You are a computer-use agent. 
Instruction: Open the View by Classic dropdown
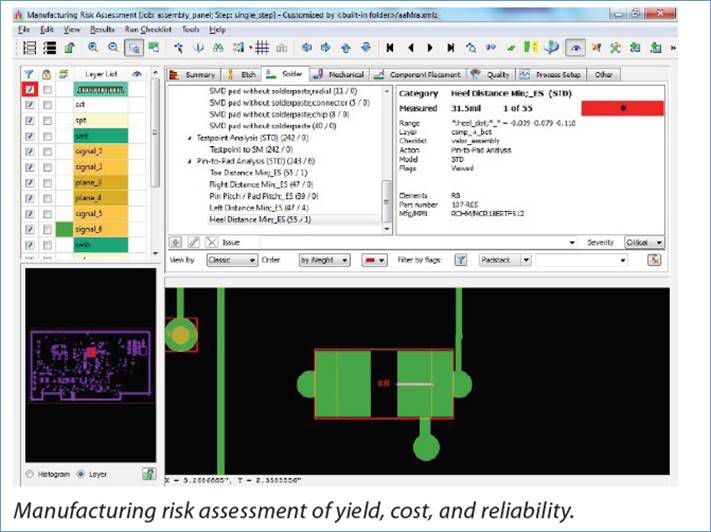click(229, 260)
